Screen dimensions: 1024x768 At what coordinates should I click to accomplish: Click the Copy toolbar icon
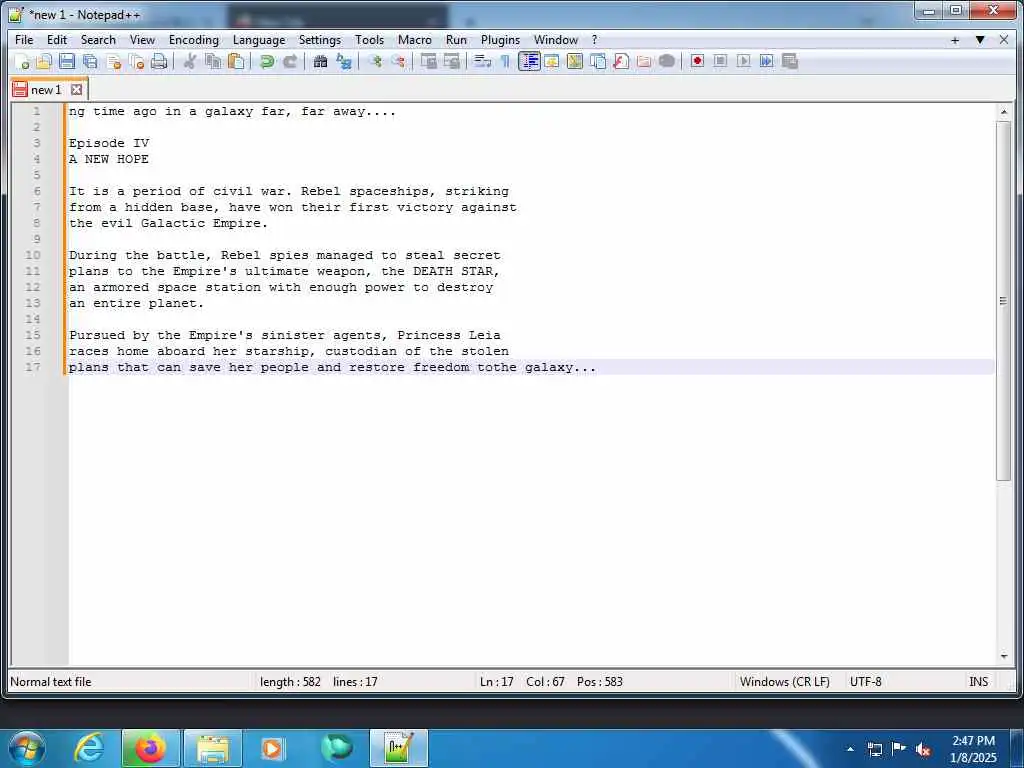click(213, 61)
